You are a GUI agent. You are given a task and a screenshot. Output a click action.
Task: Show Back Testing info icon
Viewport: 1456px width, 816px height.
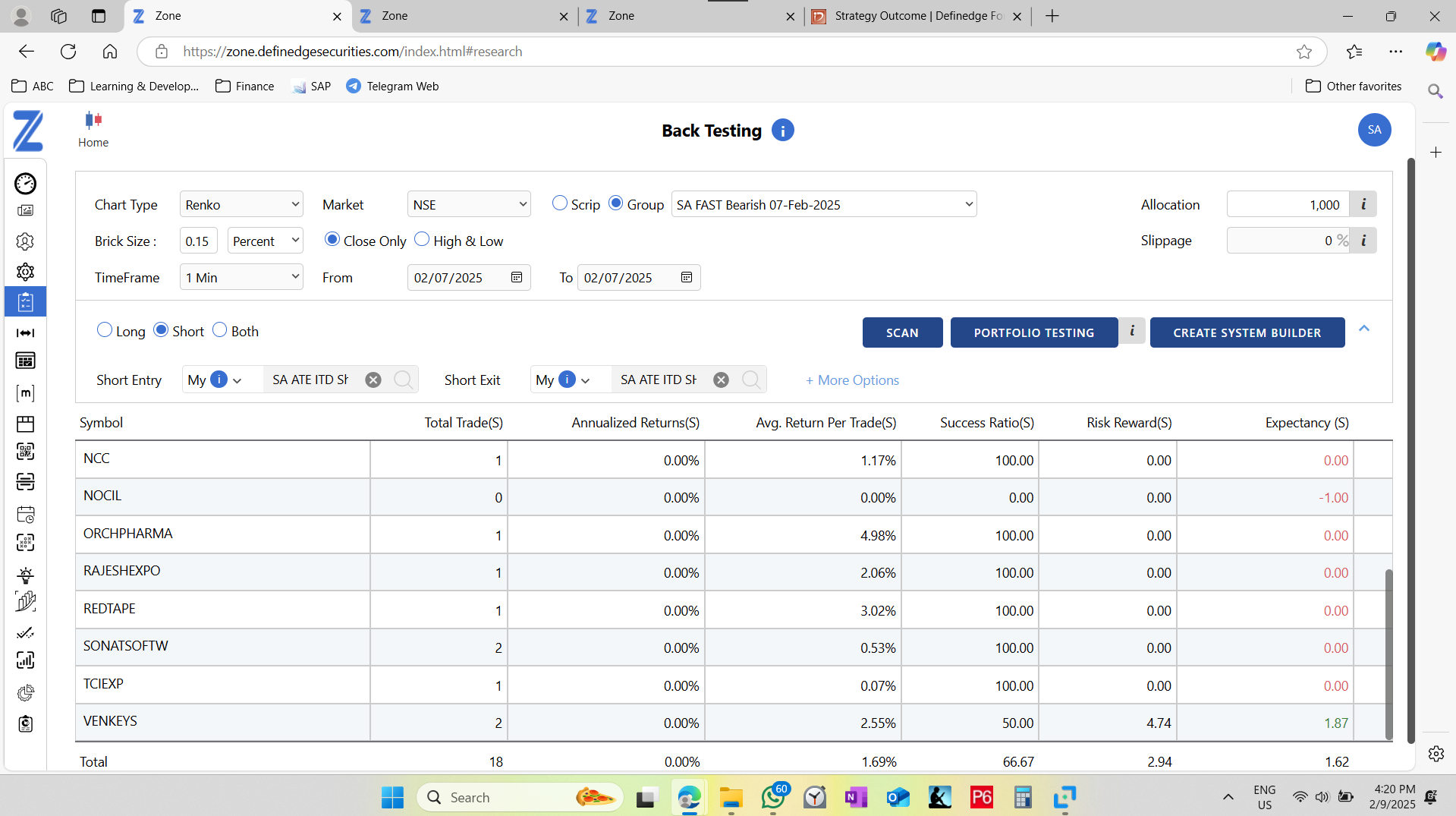coord(782,131)
